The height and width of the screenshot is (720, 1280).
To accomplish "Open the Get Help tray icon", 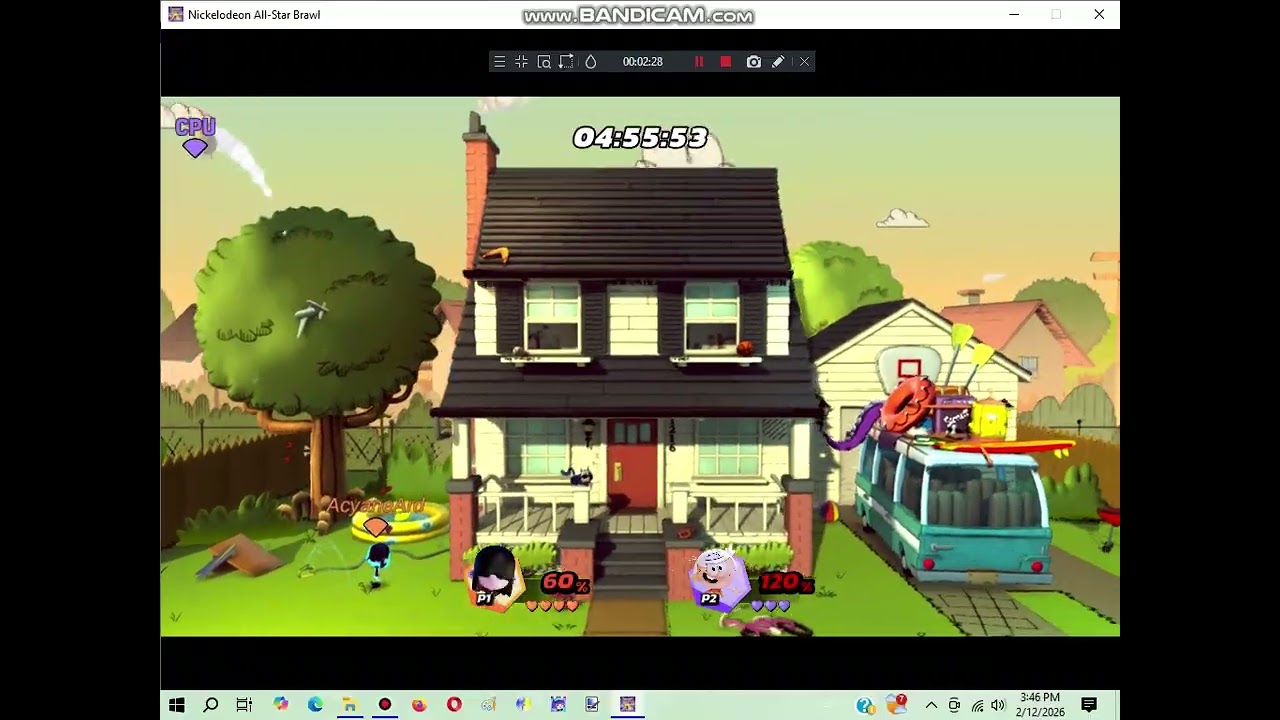I will click(x=864, y=706).
